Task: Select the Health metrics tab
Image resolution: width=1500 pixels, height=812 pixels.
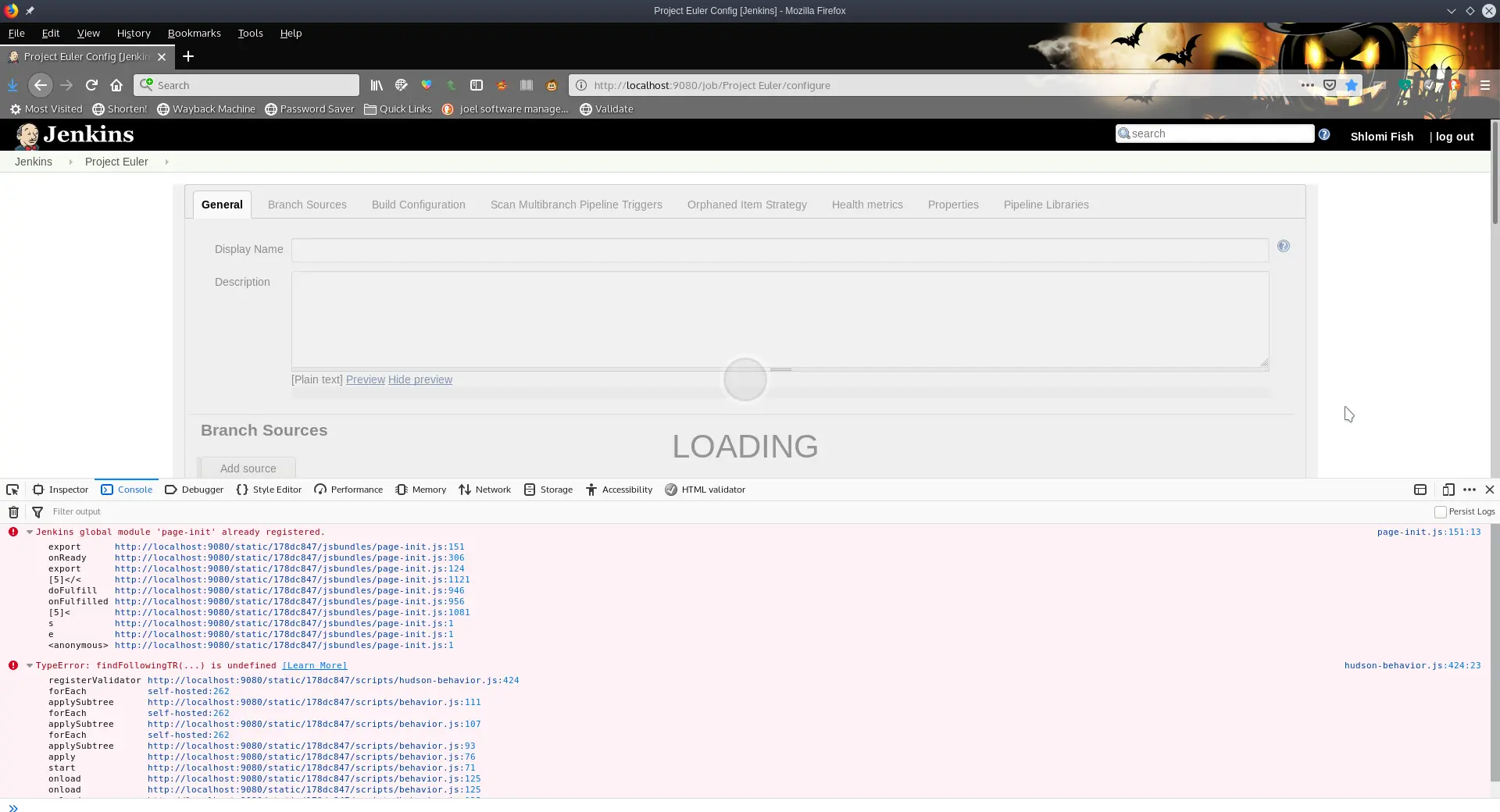Action: (867, 205)
